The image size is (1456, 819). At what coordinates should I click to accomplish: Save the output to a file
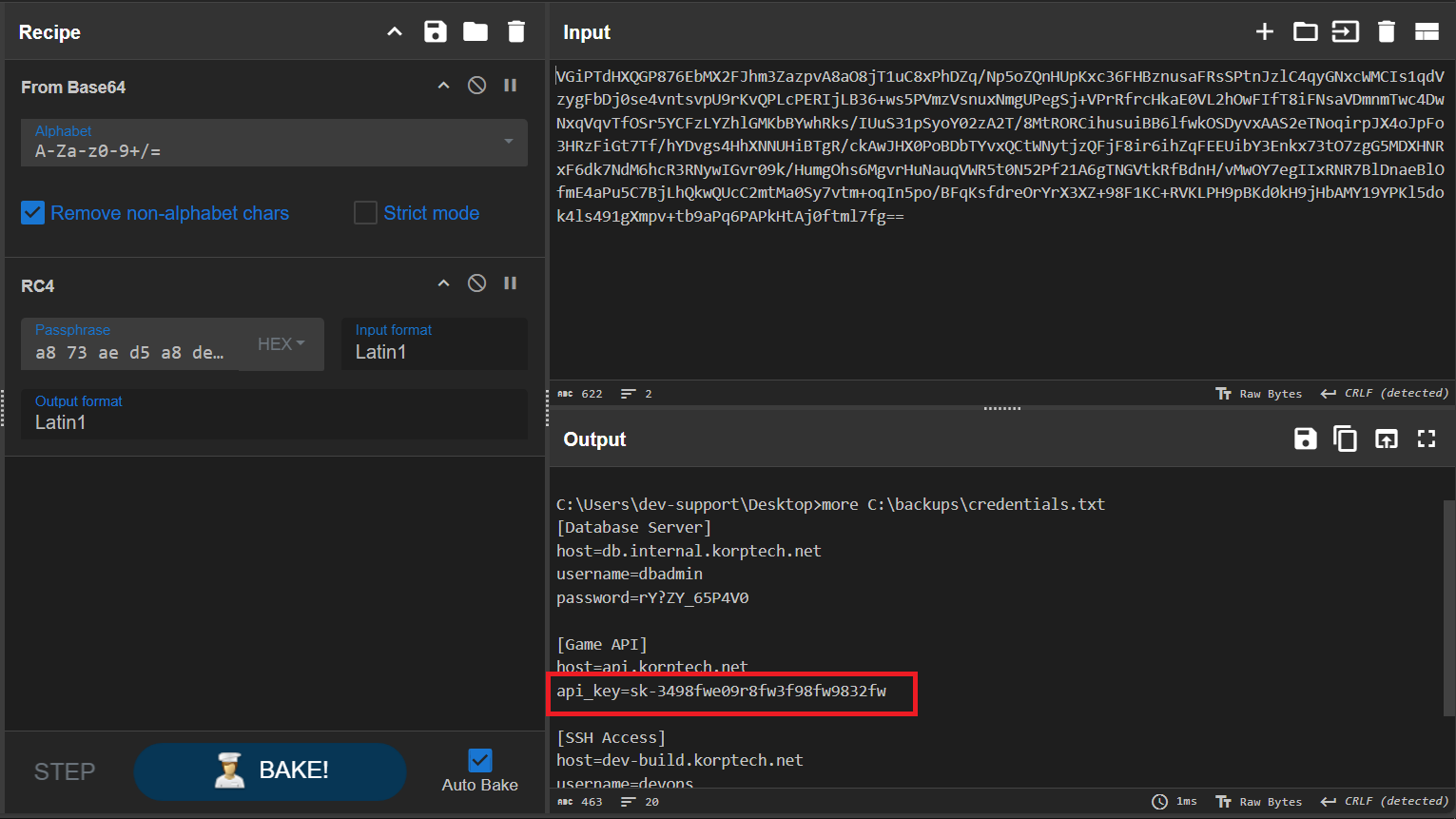(1305, 439)
